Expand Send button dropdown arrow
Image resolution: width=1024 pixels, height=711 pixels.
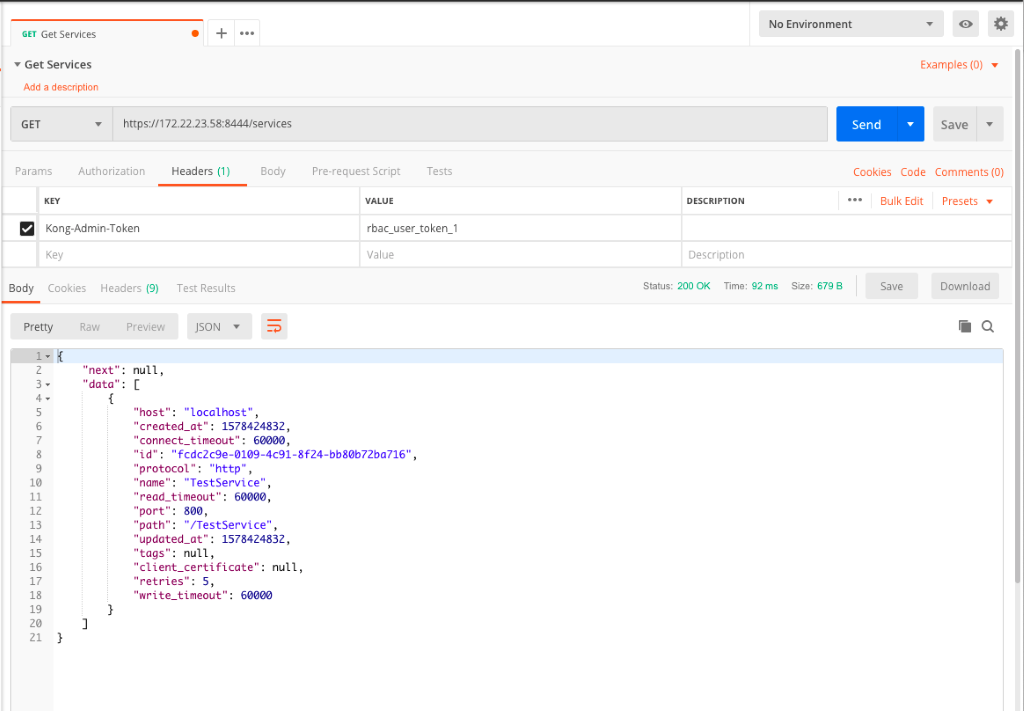coord(910,124)
